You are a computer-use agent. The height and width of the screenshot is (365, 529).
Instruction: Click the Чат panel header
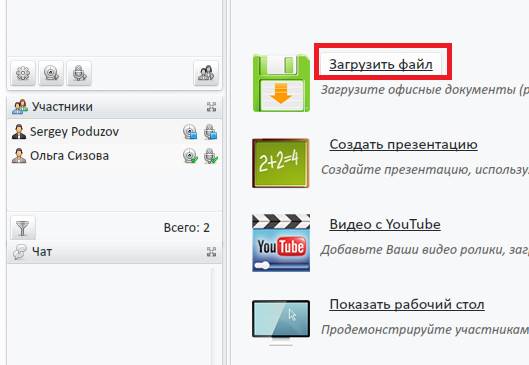click(x=114, y=252)
